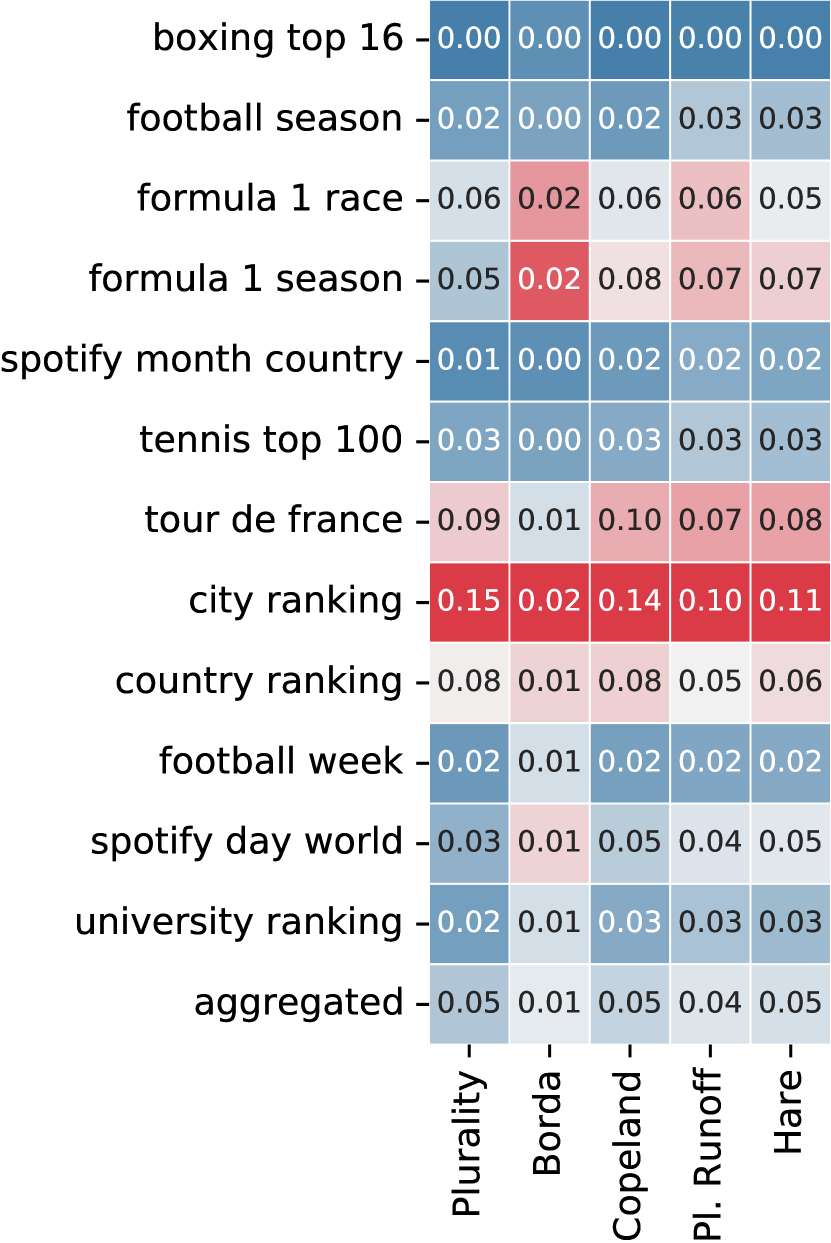Image resolution: width=831 pixels, height=1243 pixels.
Task: Select the country ranking Hare cell 0.06
Action: 790,681
